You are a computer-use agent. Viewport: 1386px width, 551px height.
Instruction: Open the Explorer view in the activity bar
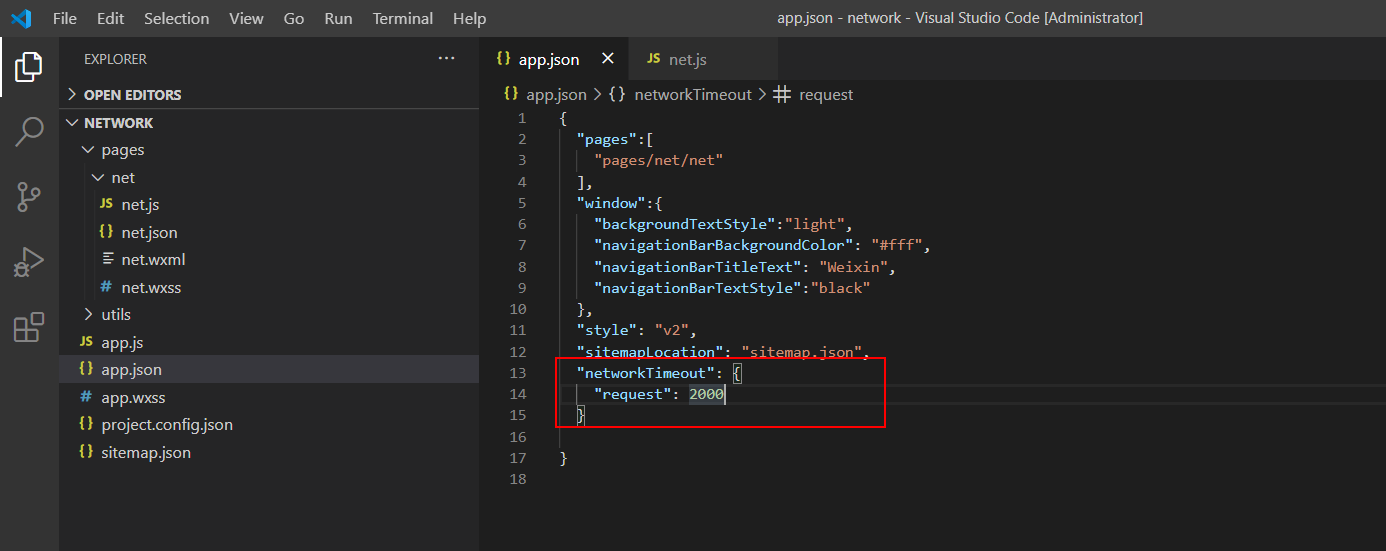[29, 67]
